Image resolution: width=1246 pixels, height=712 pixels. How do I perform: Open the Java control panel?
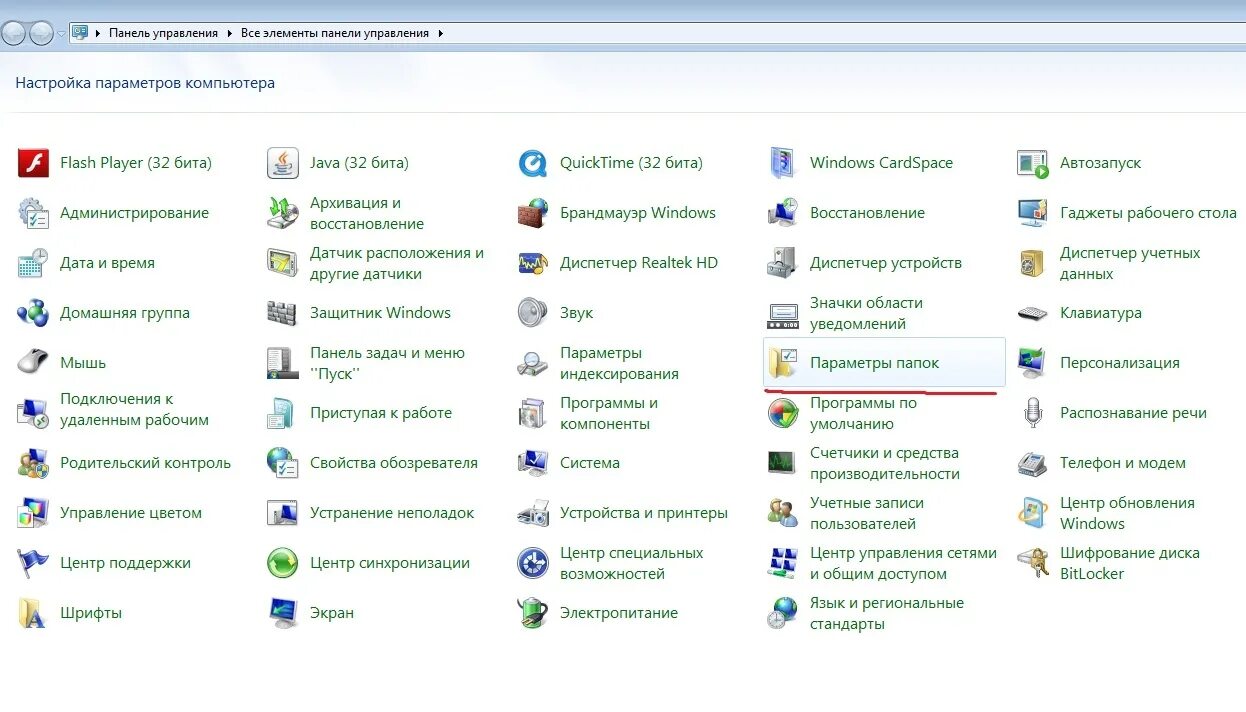(x=358, y=162)
